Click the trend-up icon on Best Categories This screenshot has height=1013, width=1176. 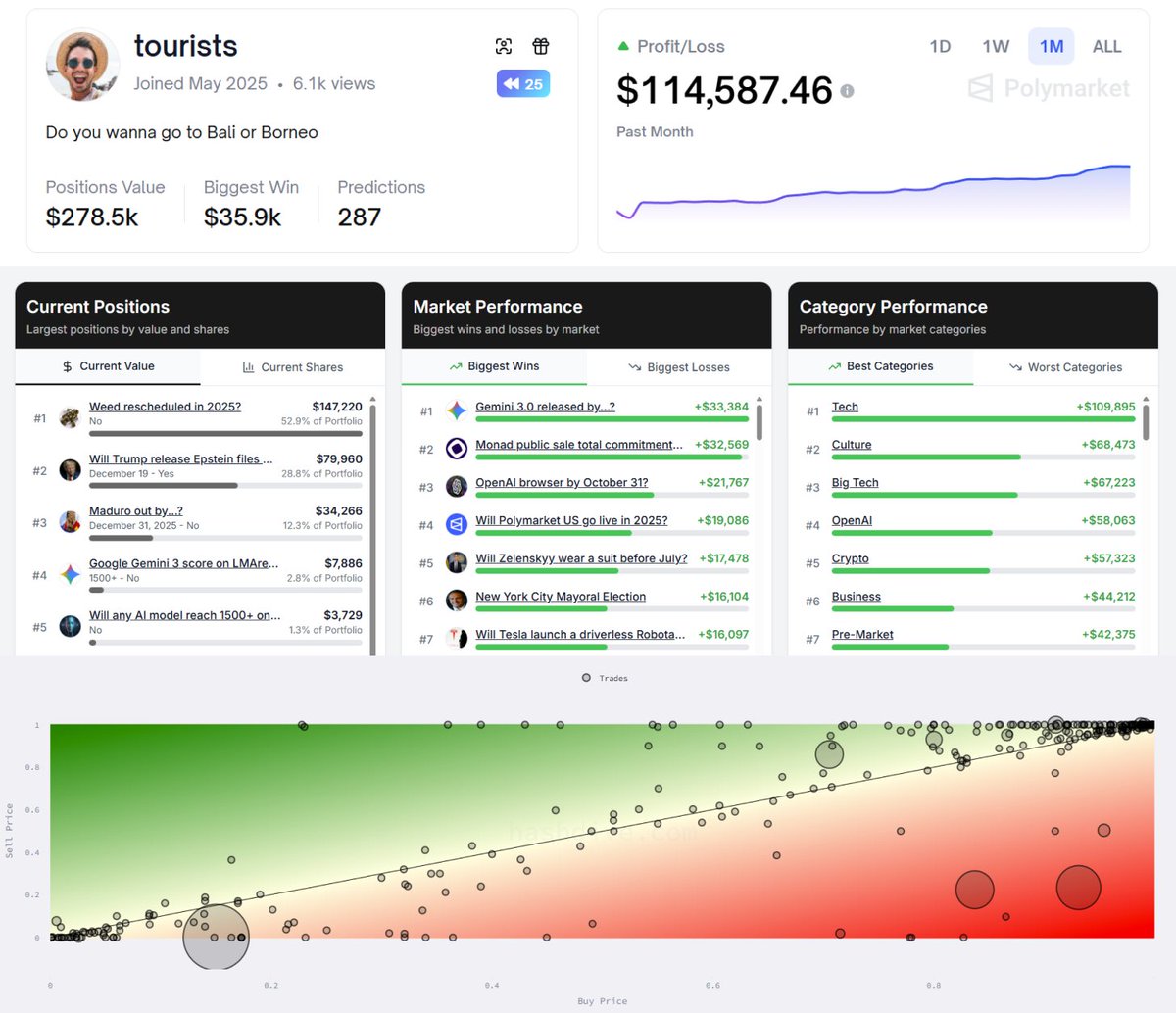point(835,366)
